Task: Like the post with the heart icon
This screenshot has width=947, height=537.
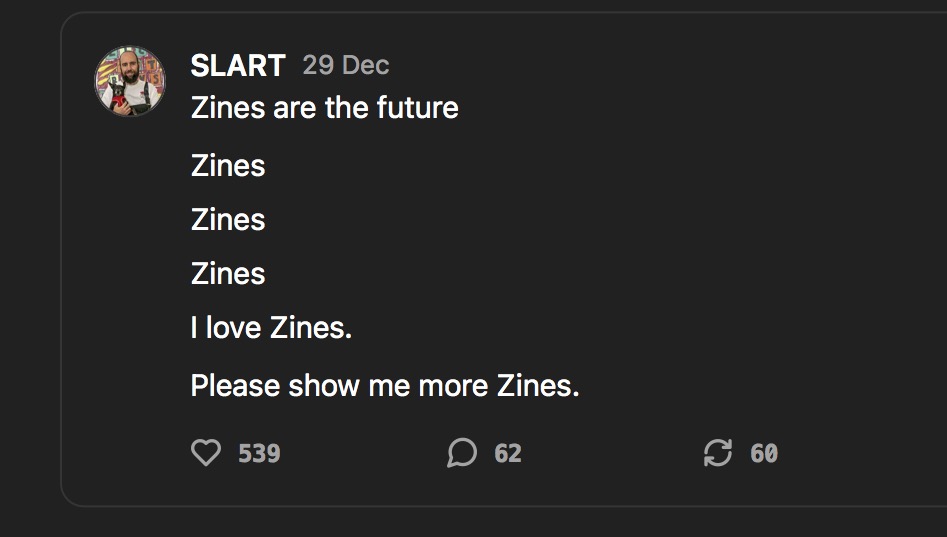Action: [x=206, y=452]
